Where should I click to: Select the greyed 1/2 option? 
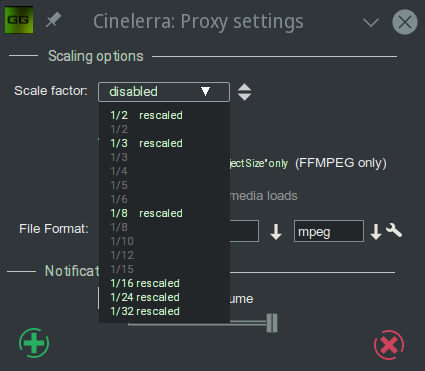(119, 129)
